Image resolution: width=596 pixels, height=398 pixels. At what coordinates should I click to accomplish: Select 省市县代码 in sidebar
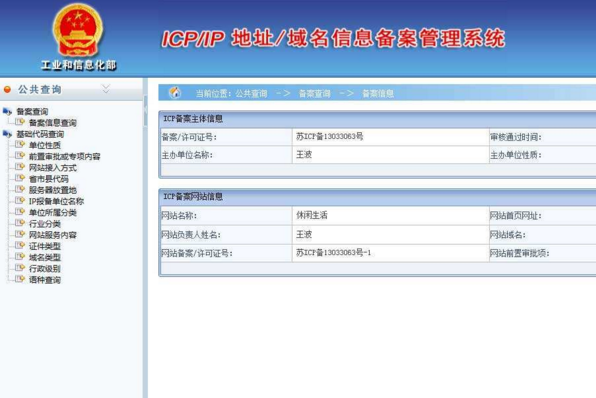(x=49, y=179)
